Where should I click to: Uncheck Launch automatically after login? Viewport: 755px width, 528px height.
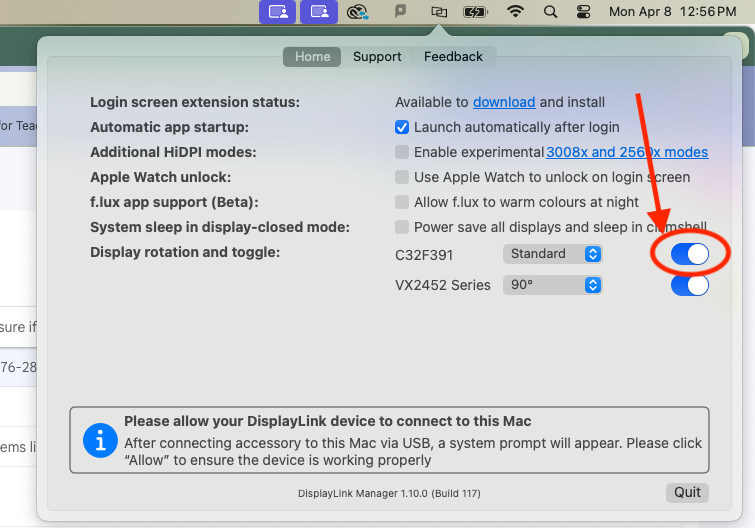[x=402, y=127]
